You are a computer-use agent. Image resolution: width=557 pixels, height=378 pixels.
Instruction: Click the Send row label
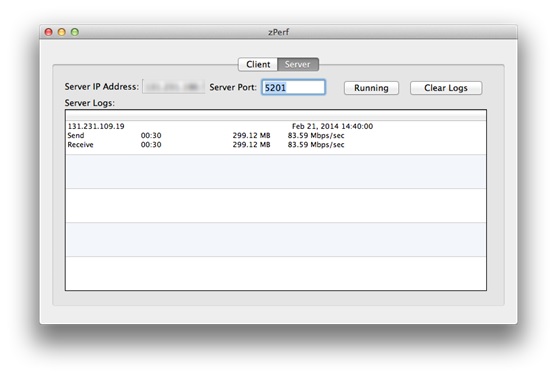[x=76, y=135]
